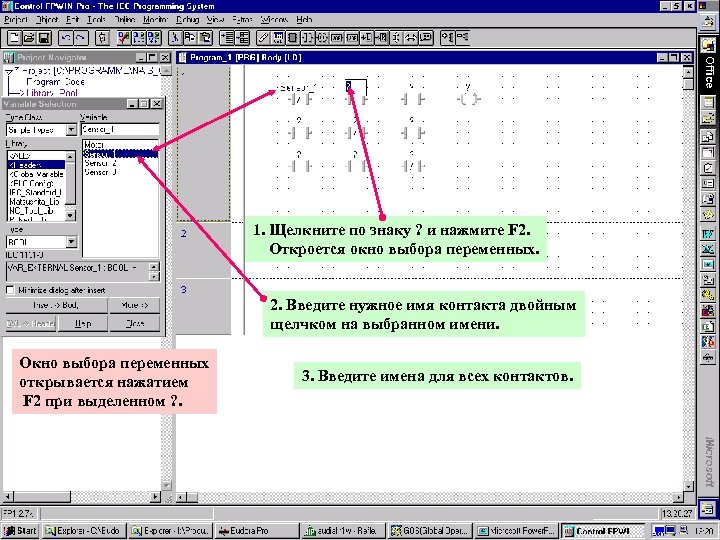Open the Debug menu
The width and height of the screenshot is (720, 540).
[188, 20]
